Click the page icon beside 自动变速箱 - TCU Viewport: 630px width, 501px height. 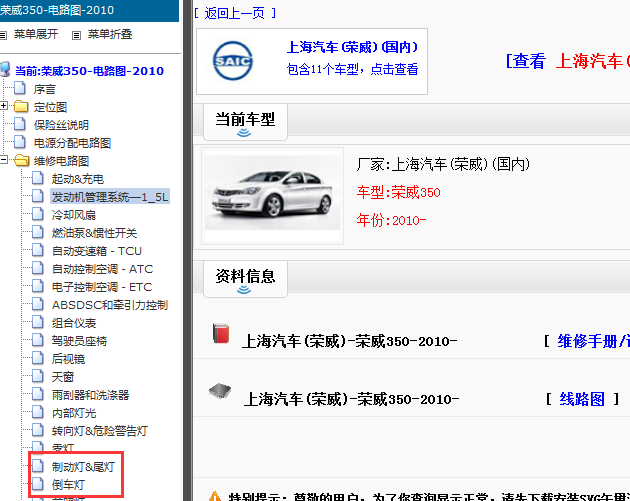tap(38, 250)
